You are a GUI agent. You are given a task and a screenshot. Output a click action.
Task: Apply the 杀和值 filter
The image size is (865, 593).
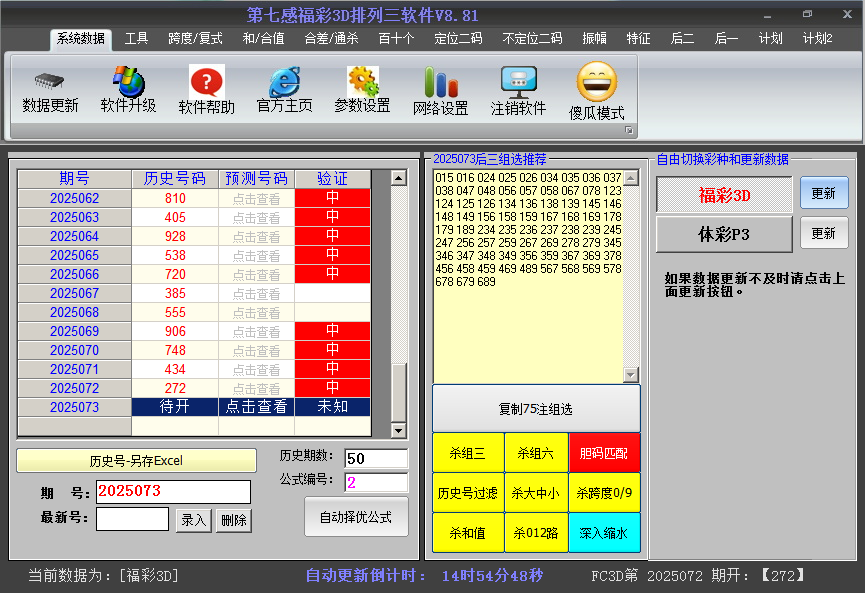coord(468,532)
